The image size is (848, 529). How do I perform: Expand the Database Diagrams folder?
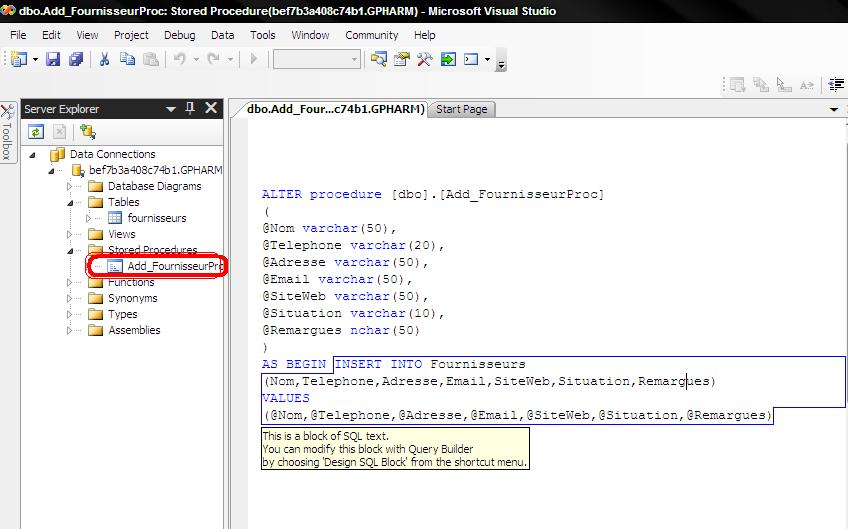pyautogui.click(x=69, y=186)
